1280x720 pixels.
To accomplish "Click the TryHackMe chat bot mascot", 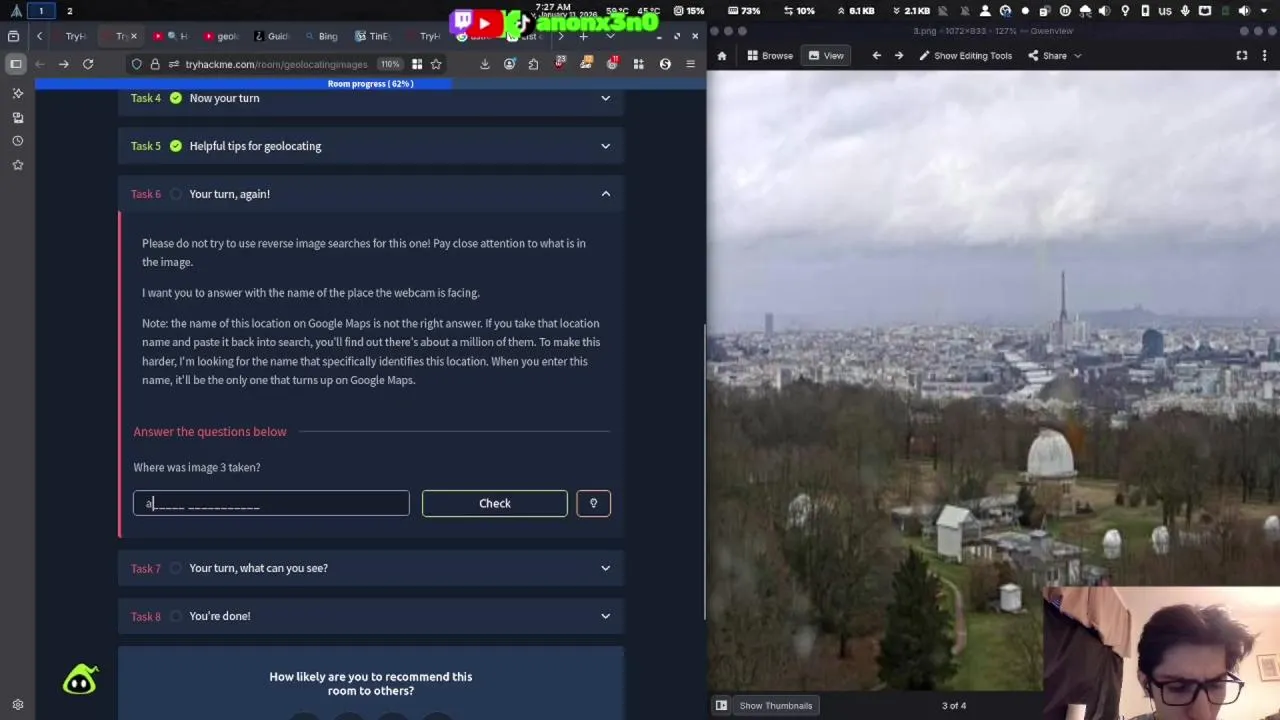I will pyautogui.click(x=80, y=681).
